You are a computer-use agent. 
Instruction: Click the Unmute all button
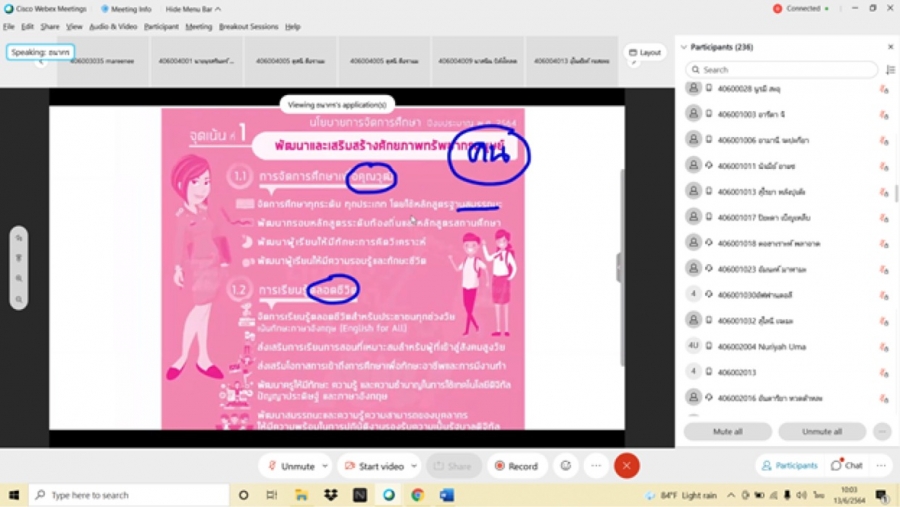point(821,432)
